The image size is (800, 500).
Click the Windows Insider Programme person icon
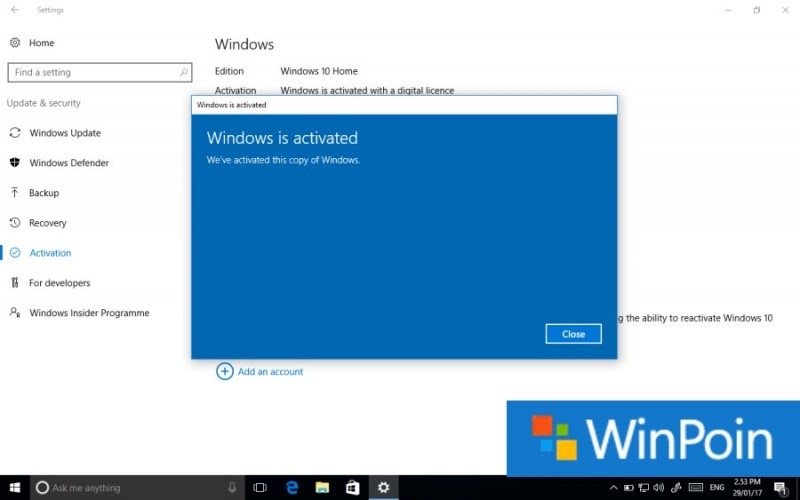point(15,312)
